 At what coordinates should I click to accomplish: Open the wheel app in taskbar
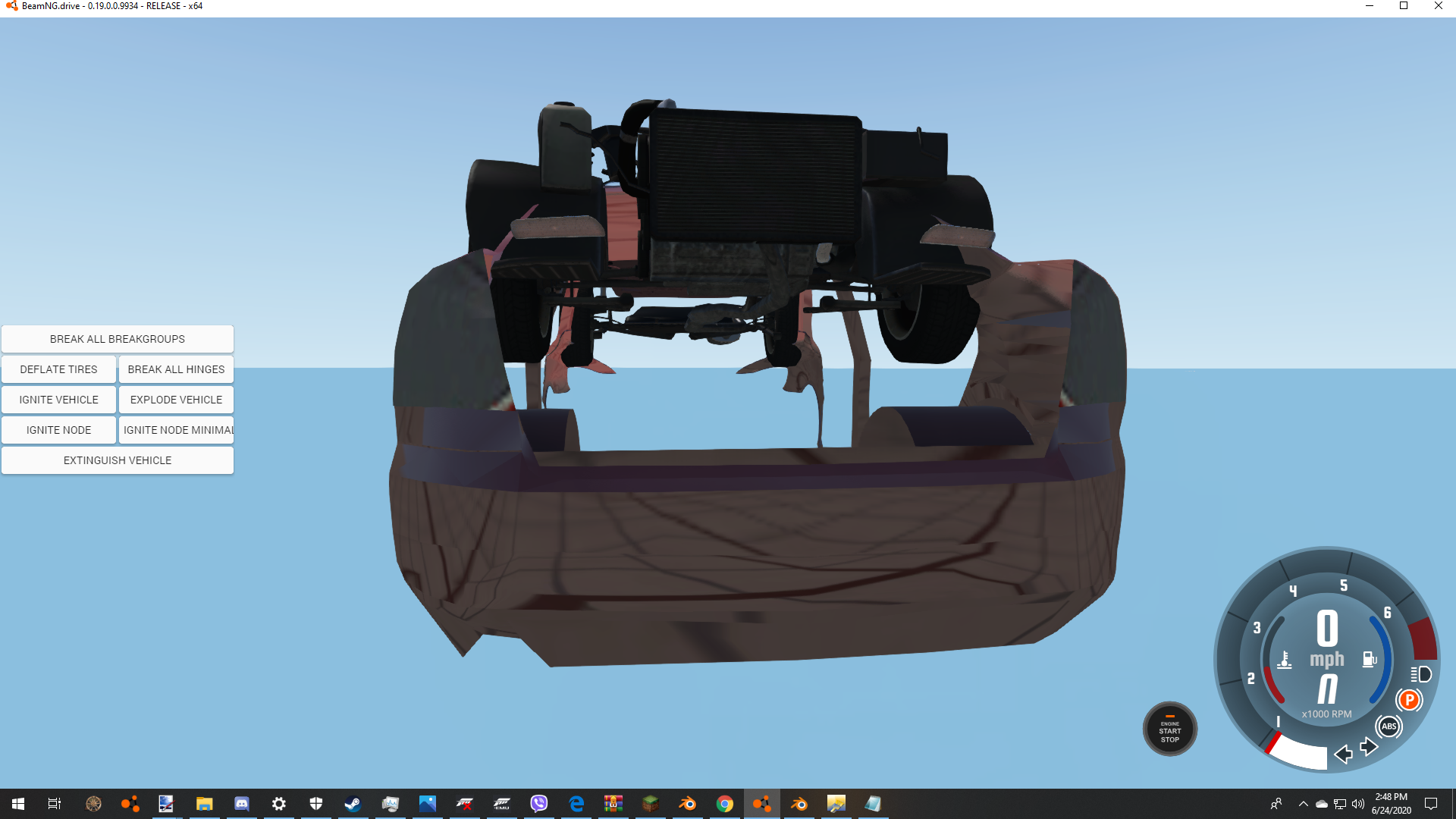pyautogui.click(x=93, y=804)
